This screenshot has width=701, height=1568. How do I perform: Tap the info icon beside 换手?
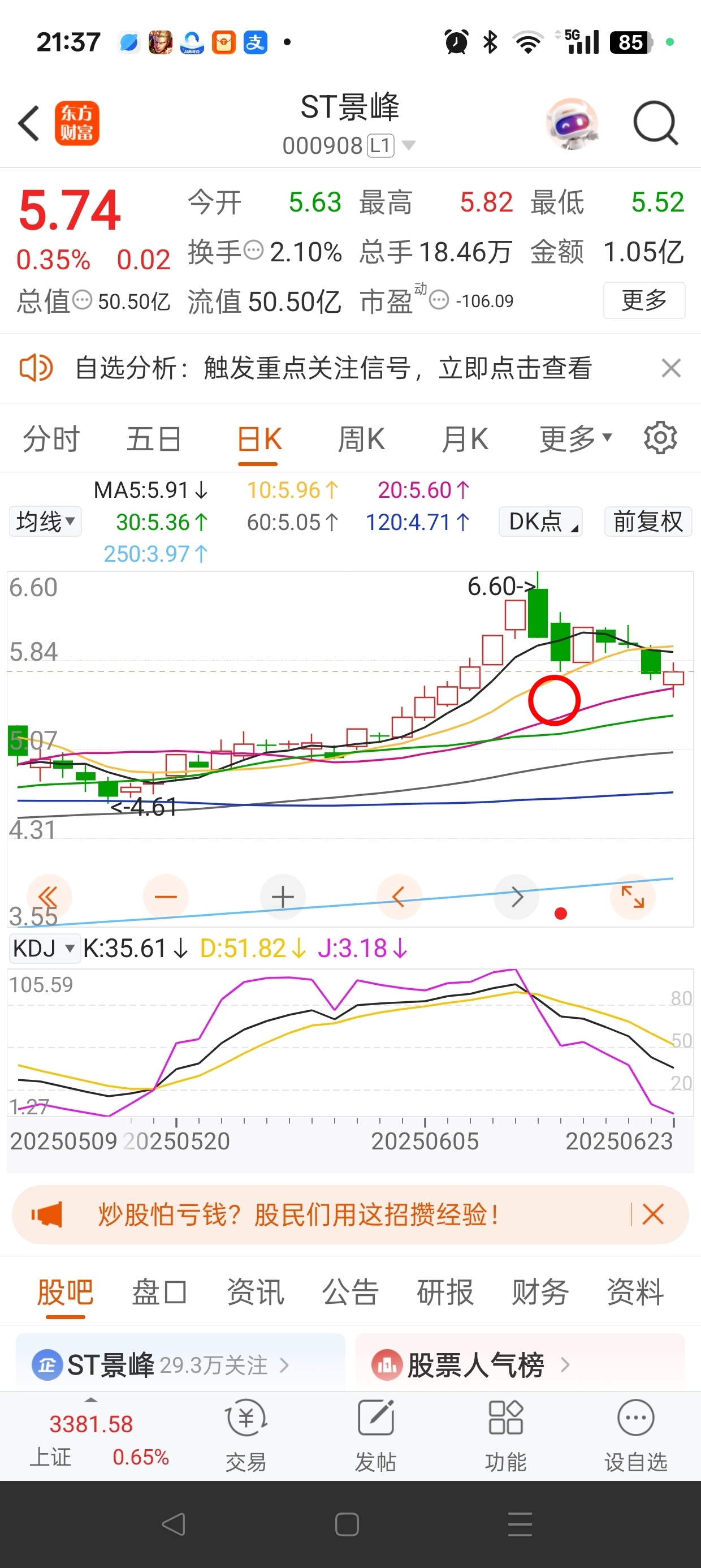[x=253, y=249]
